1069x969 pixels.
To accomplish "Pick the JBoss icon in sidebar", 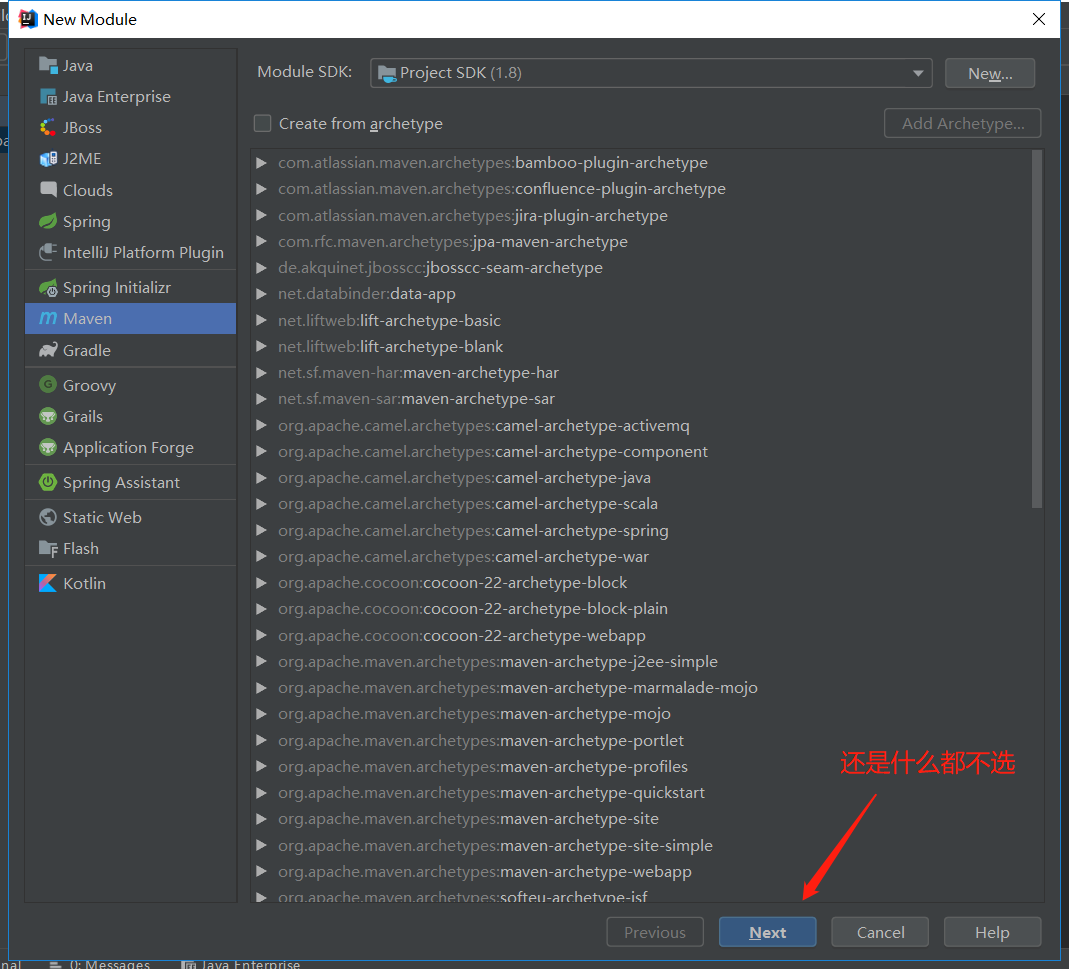I will (x=48, y=128).
